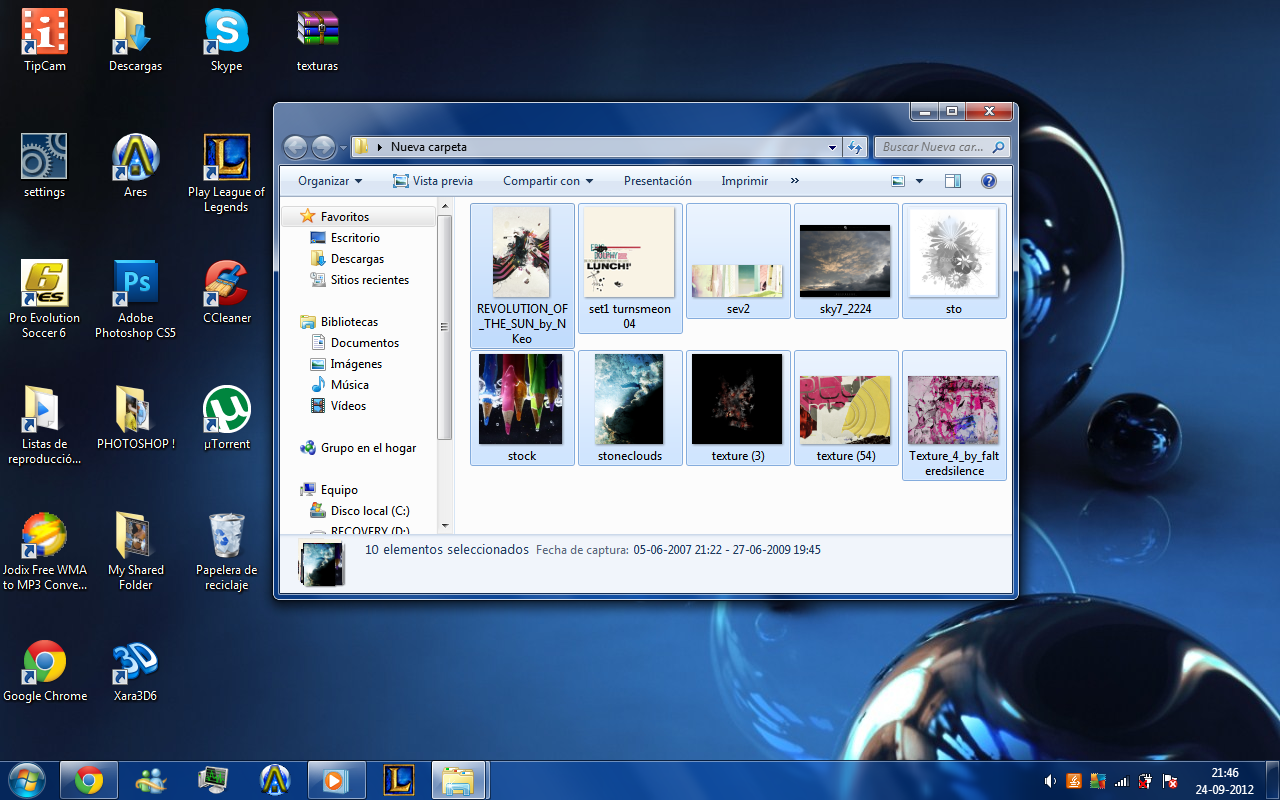Select Música library
1280x800 pixels.
pos(350,385)
